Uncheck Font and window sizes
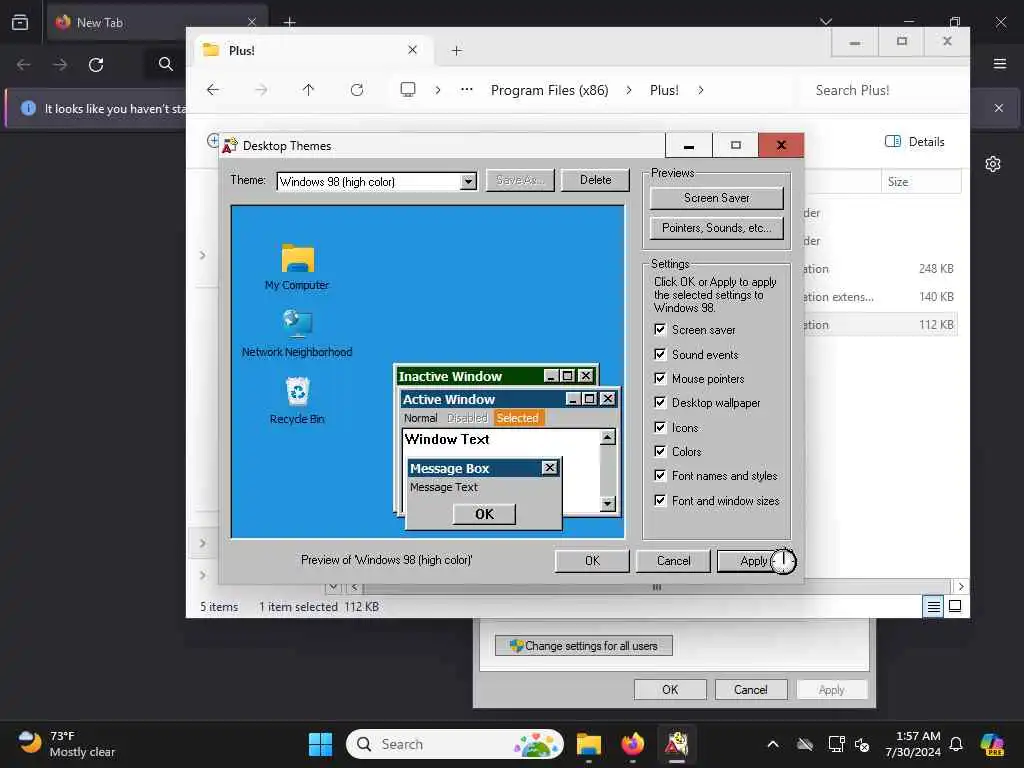 coord(660,500)
